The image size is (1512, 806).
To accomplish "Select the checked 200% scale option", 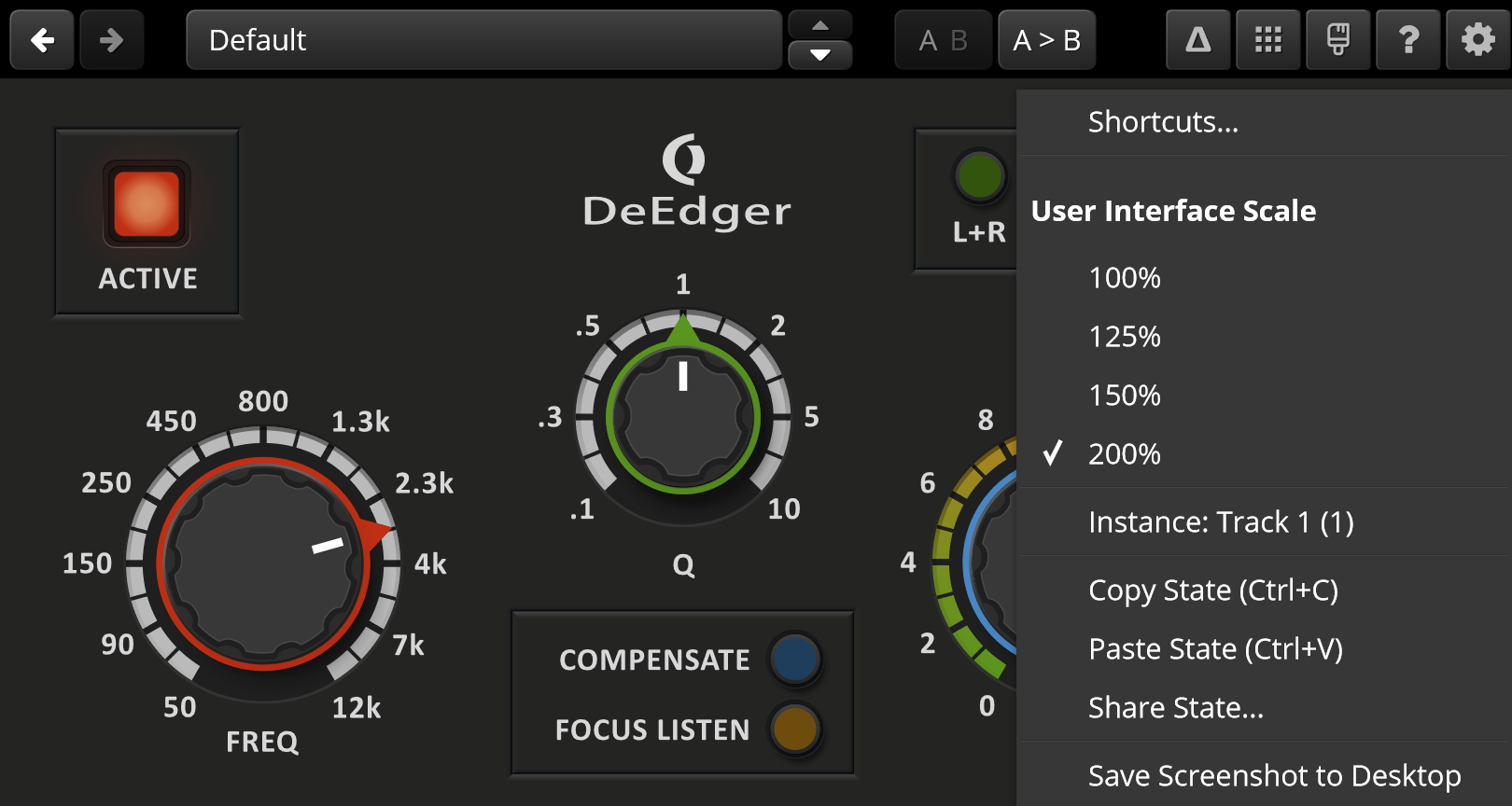I will 1264,454.
